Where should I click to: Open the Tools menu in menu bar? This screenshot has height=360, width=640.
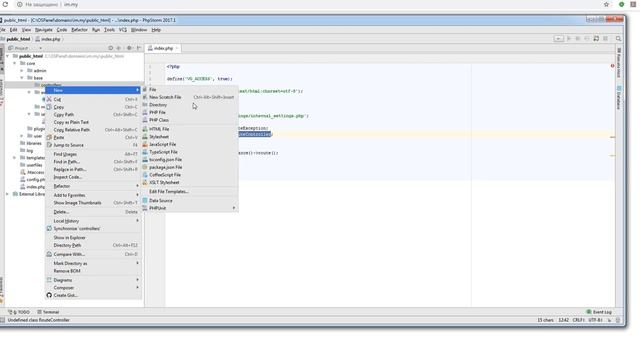(109, 30)
